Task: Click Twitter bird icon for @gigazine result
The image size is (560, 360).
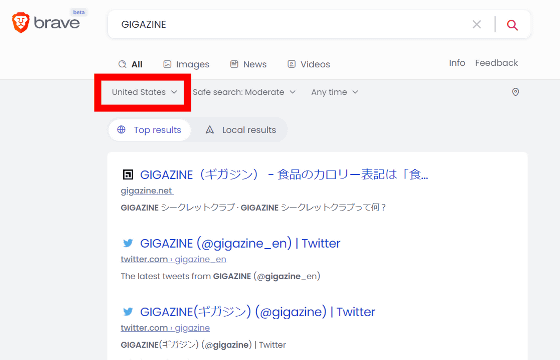Action: pyautogui.click(x=128, y=312)
